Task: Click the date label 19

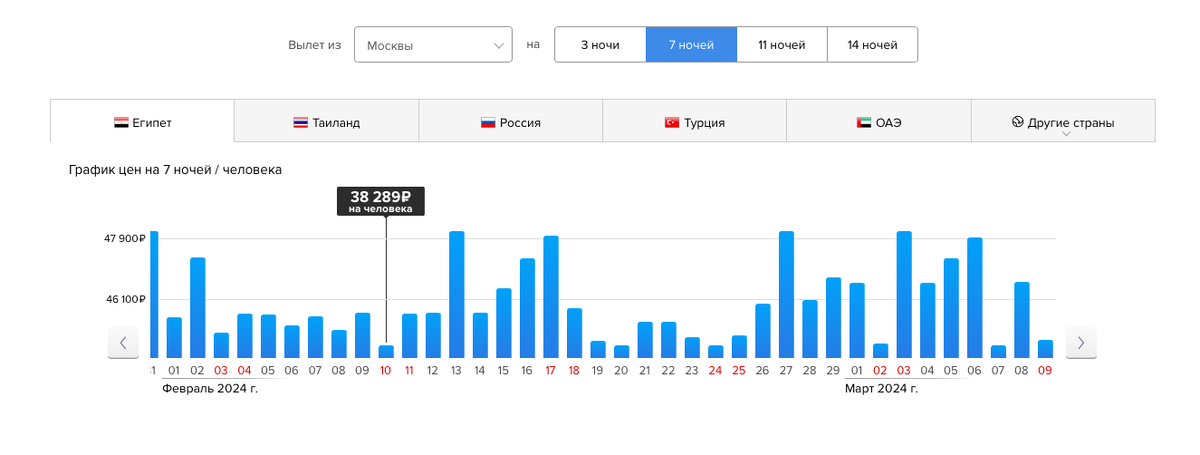Action: (x=598, y=370)
